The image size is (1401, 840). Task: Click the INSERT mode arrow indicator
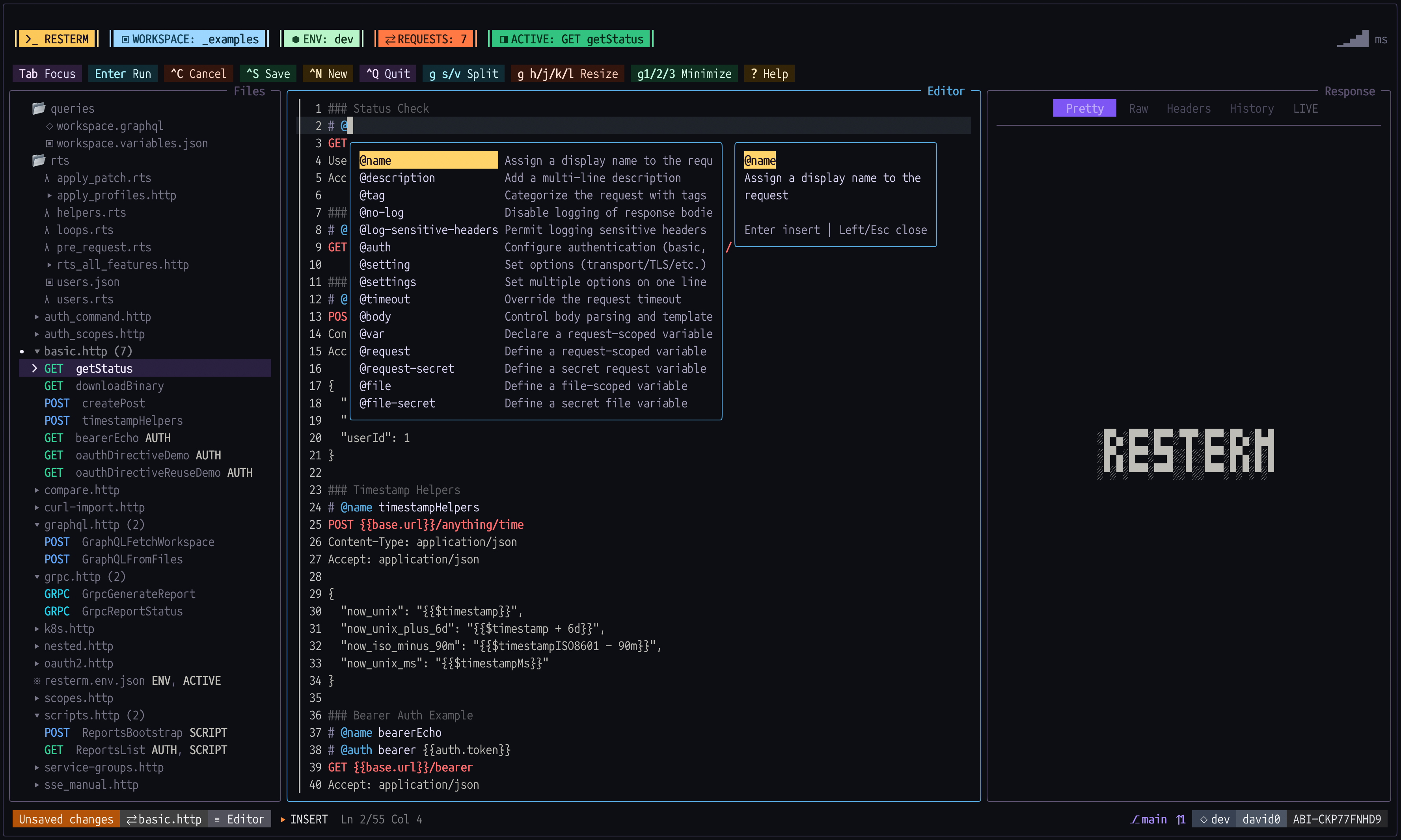click(283, 819)
